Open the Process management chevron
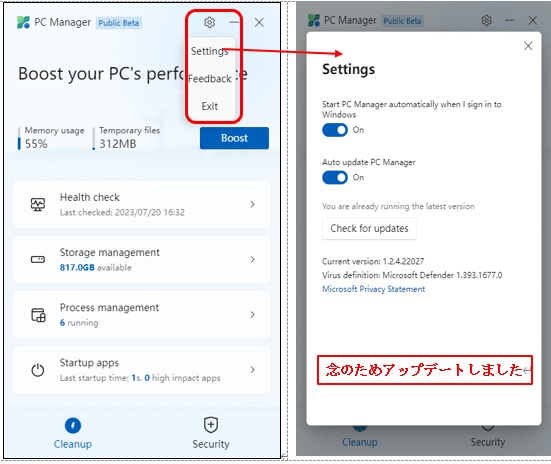The width and height of the screenshot is (551, 464). tap(252, 315)
